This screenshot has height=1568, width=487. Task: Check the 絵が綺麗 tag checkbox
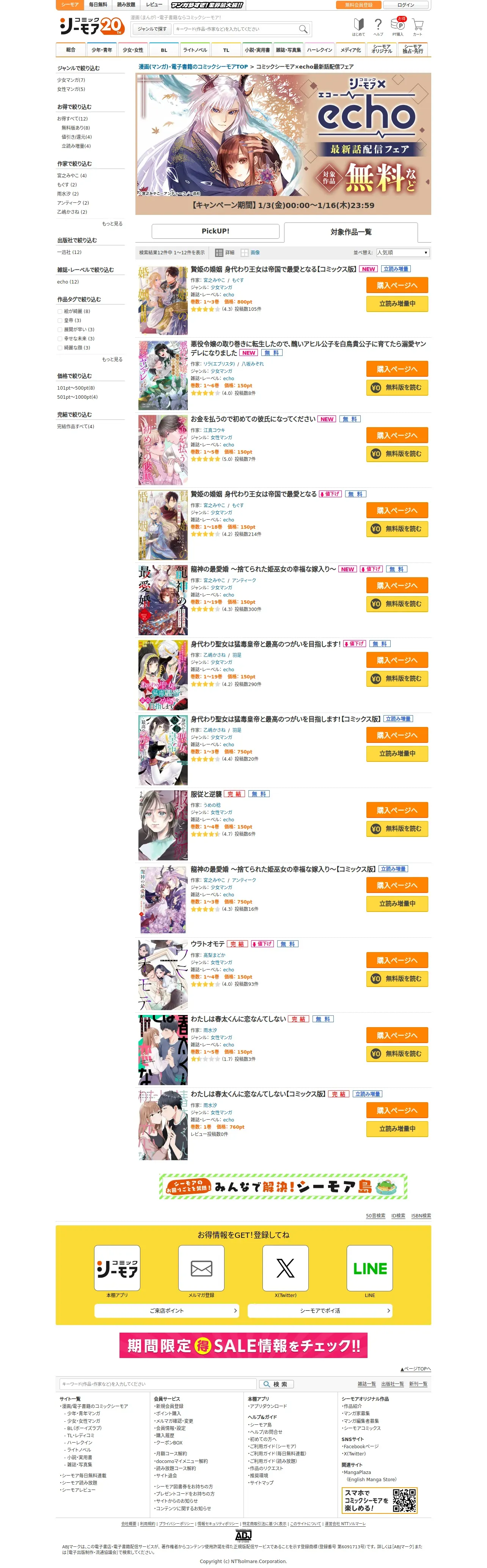60,312
